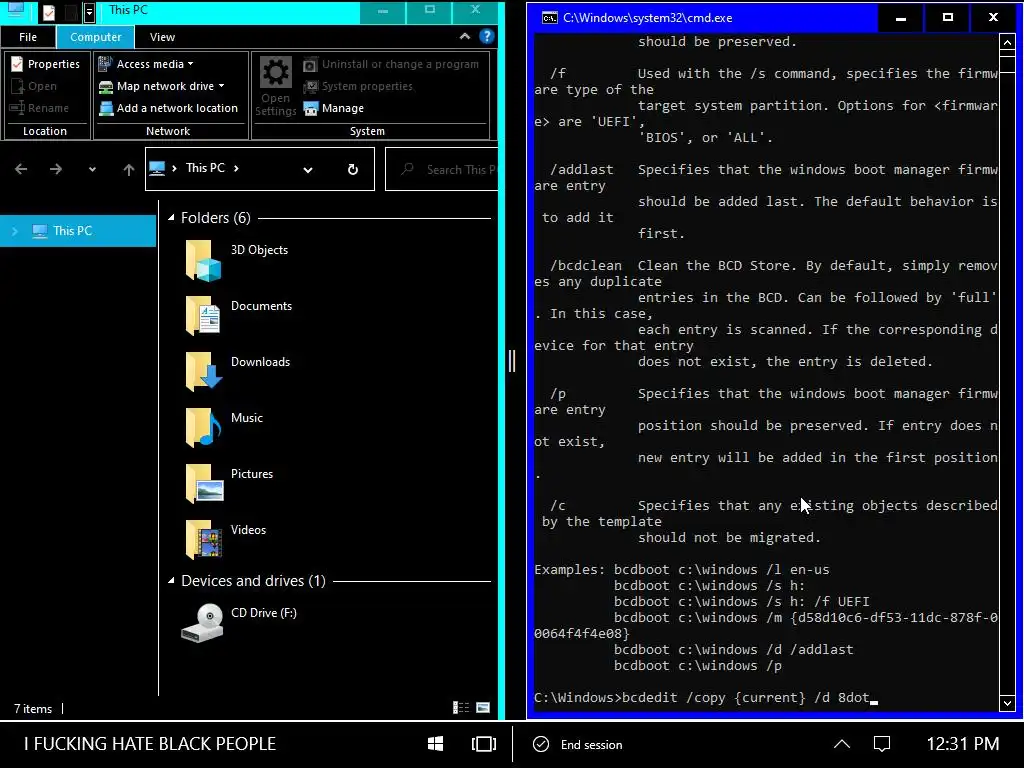Open the recent locations dropdown
Screen dimensions: 1024x768
tap(92, 170)
